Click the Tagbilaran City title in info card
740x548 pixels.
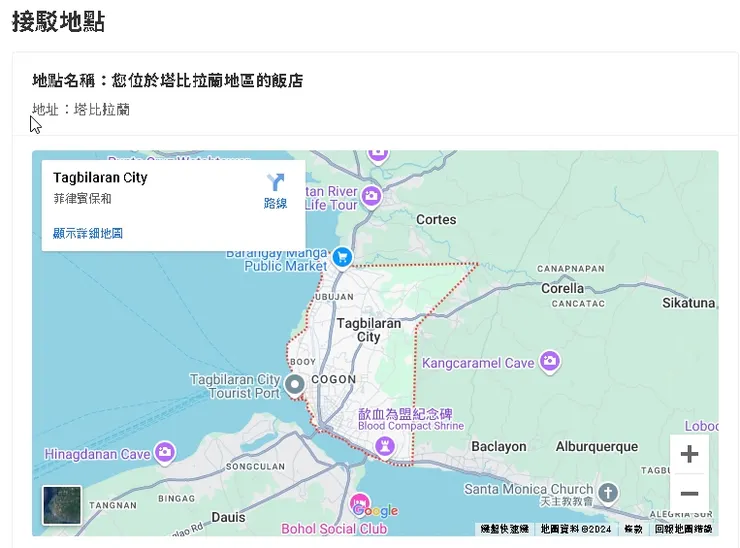(x=100, y=177)
